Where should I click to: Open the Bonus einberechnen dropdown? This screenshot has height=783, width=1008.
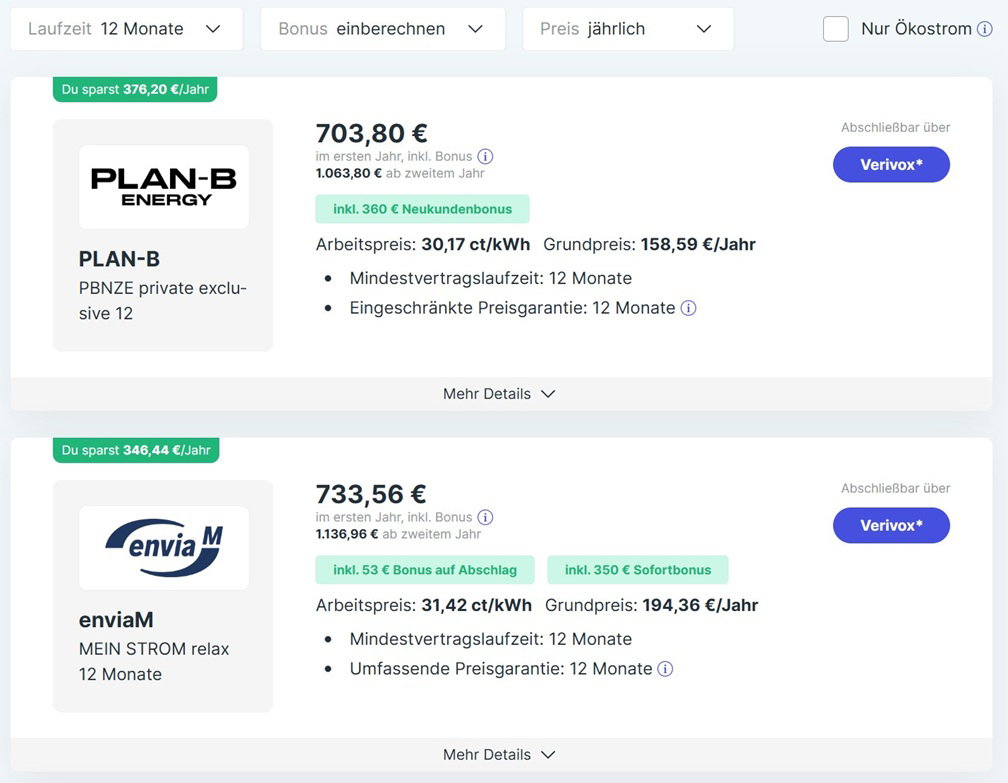click(382, 29)
